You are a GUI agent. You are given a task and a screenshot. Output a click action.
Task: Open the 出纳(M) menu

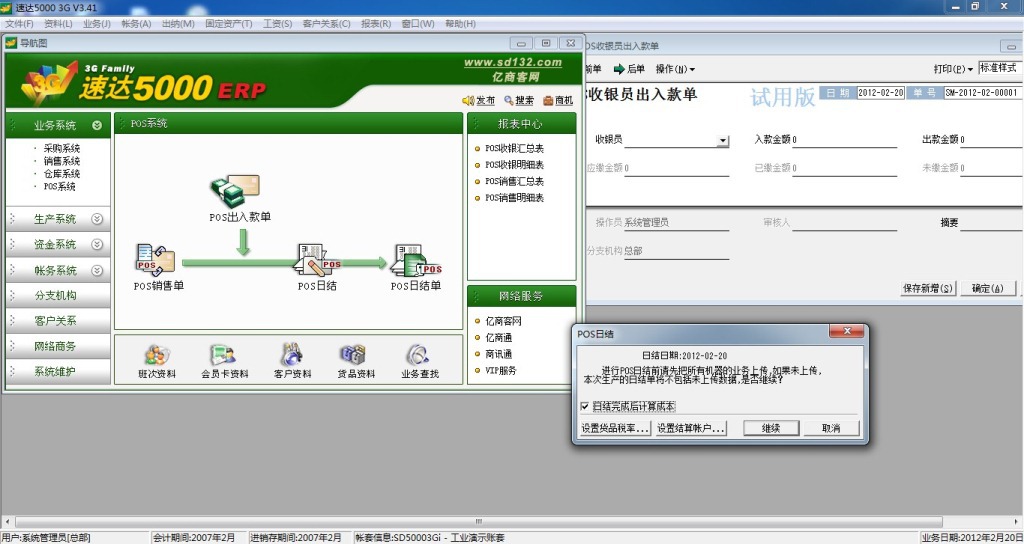pos(178,24)
